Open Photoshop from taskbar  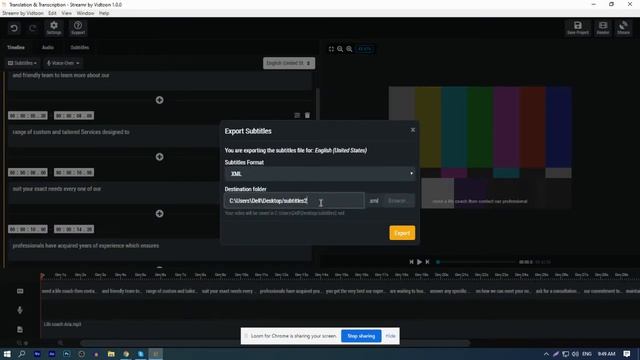(67, 354)
